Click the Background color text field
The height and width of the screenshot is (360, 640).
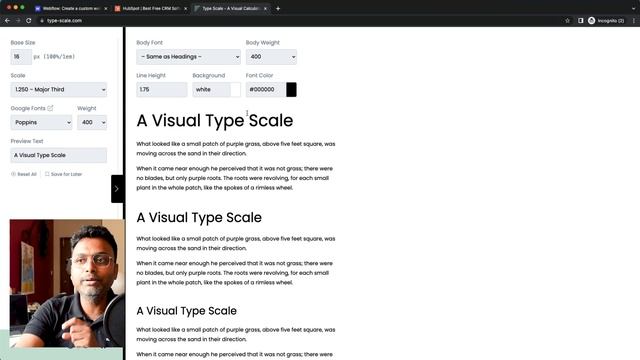[x=211, y=89]
